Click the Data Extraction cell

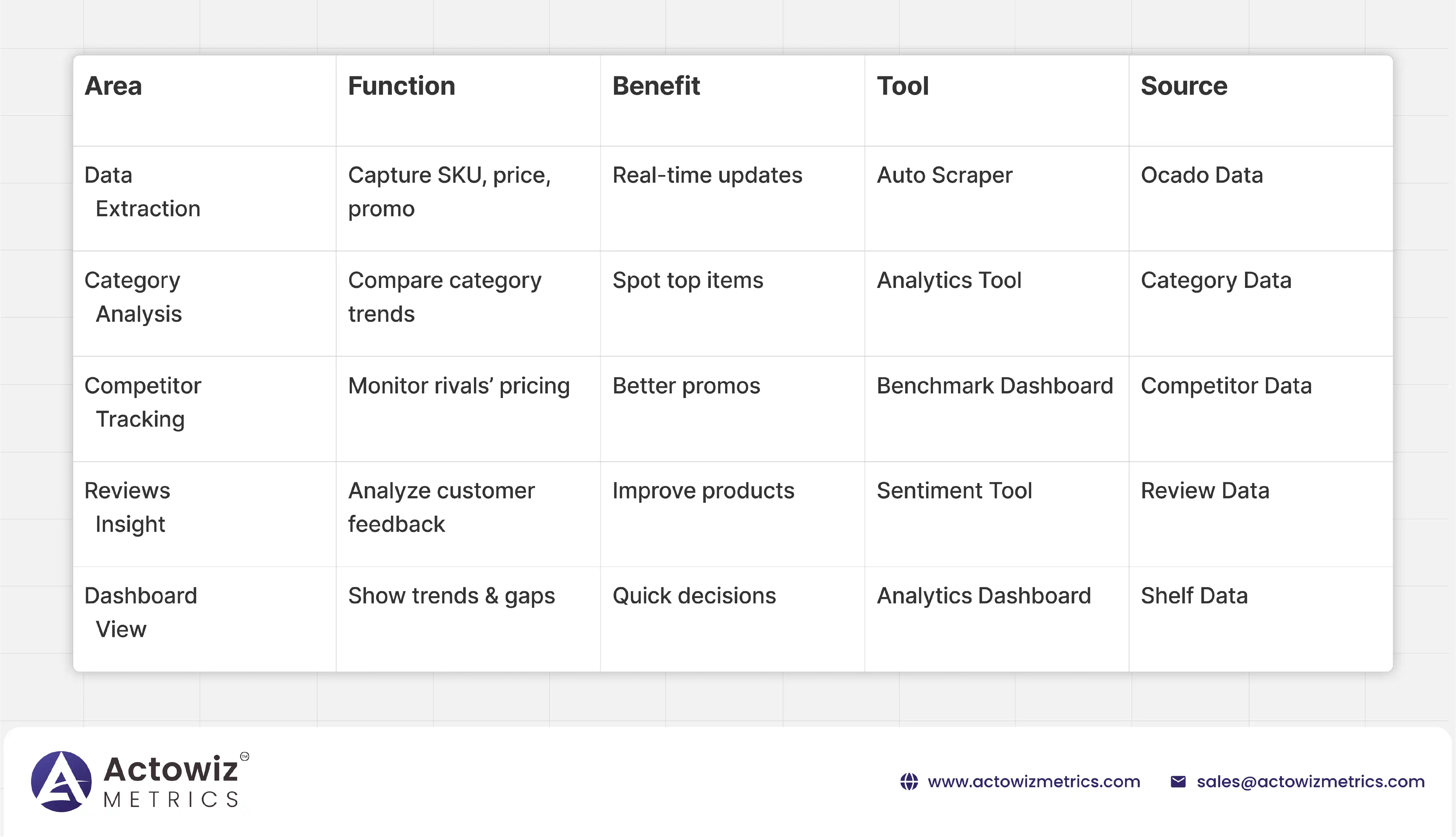point(142,192)
